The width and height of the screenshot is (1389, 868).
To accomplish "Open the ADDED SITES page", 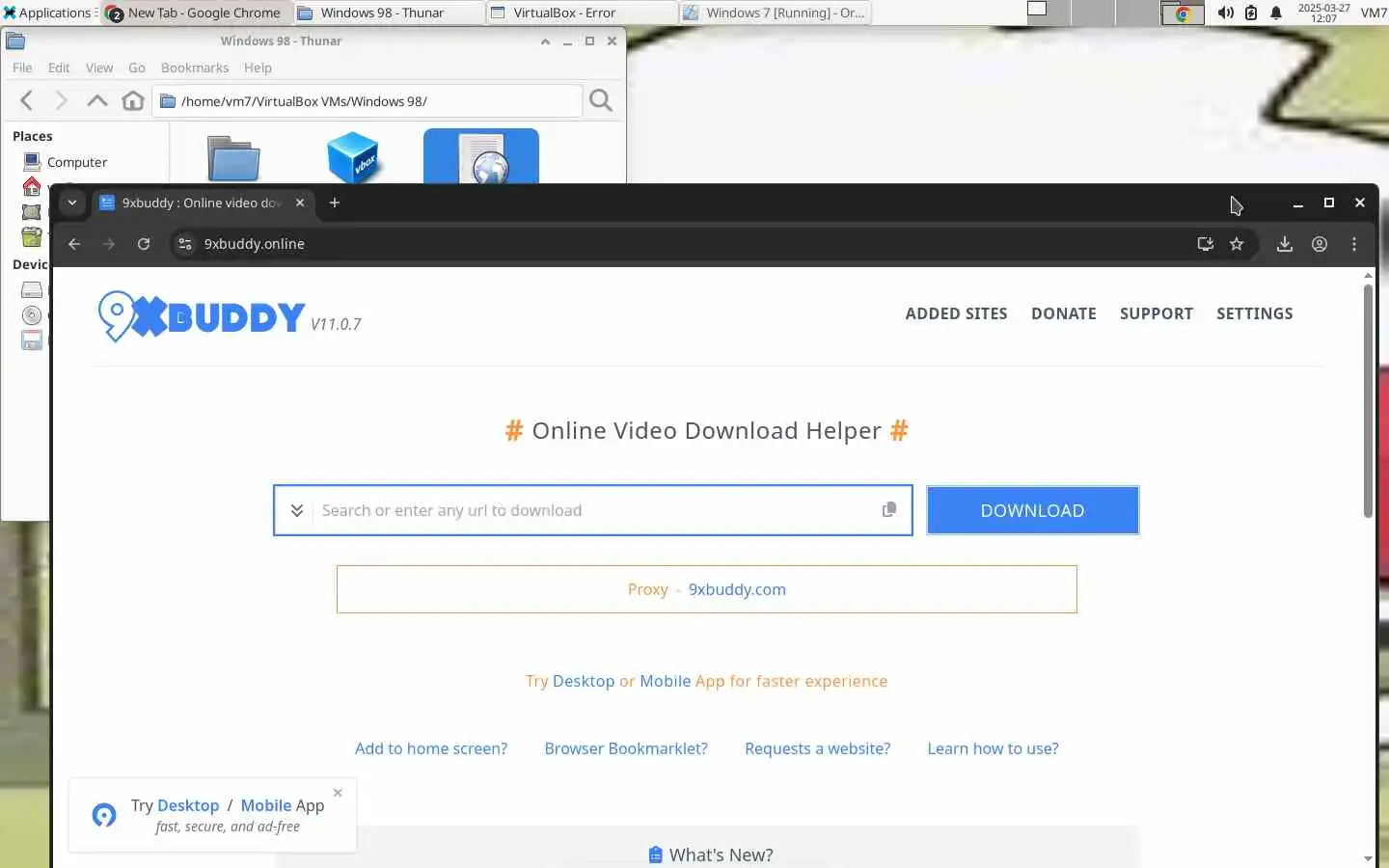I will (x=956, y=313).
